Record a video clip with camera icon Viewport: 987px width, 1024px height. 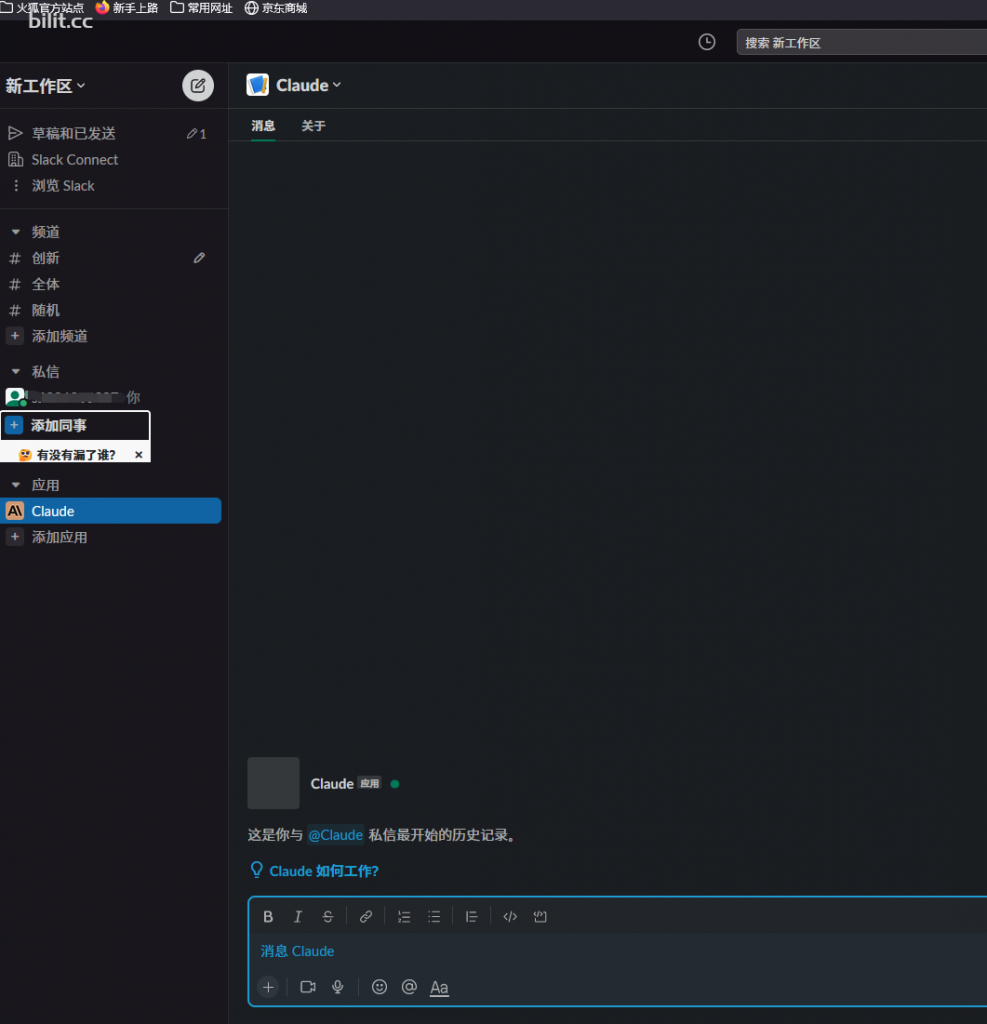[x=308, y=987]
